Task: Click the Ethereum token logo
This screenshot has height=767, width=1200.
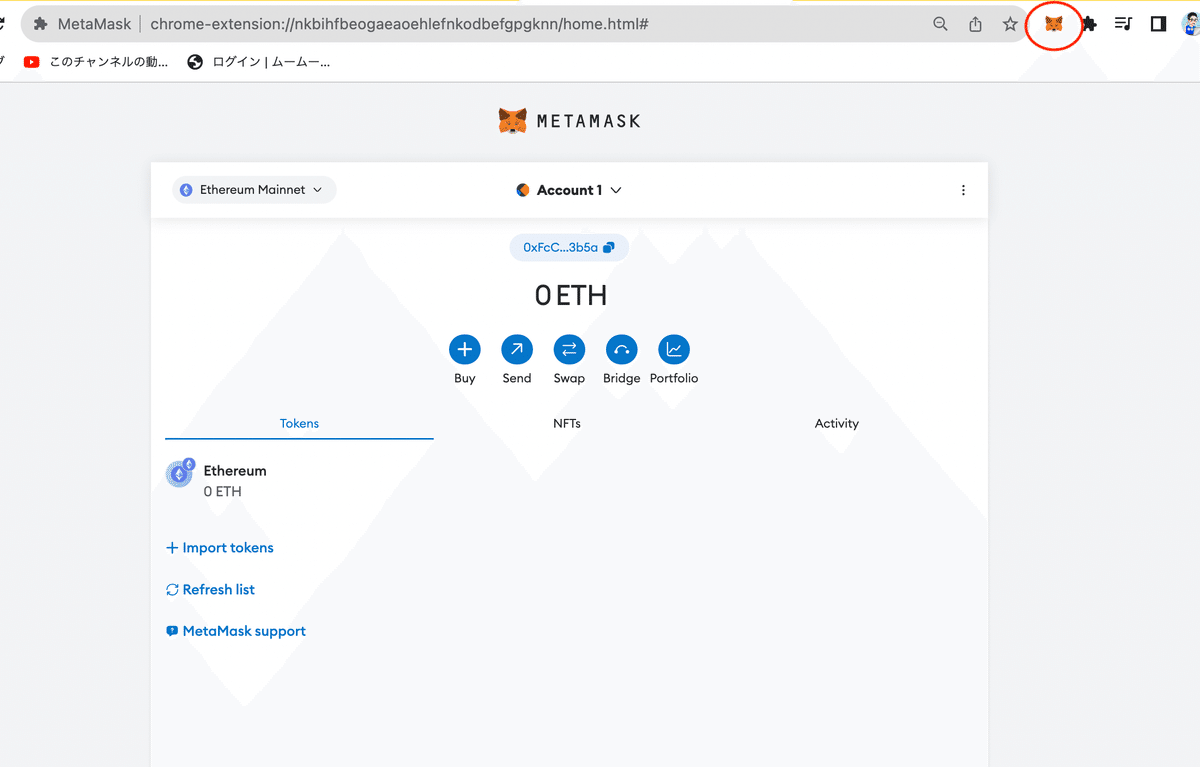Action: (180, 474)
